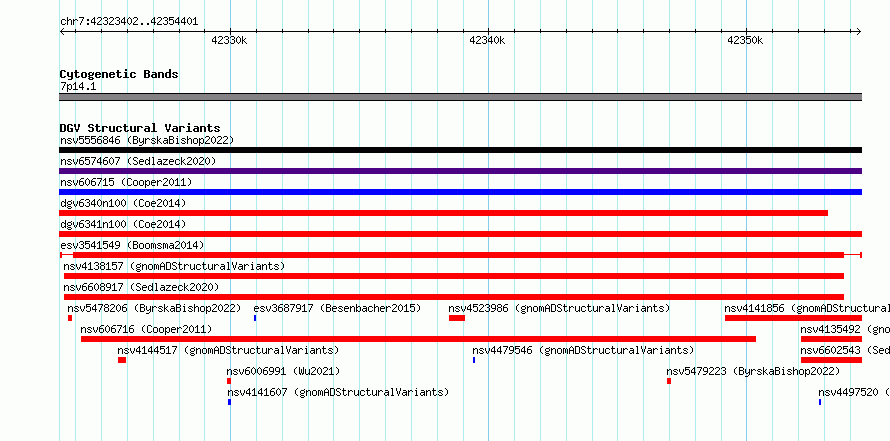Click the nsv6006991 (Wu2021) label
Image resolution: width=890 pixels, height=441 pixels.
[283, 371]
